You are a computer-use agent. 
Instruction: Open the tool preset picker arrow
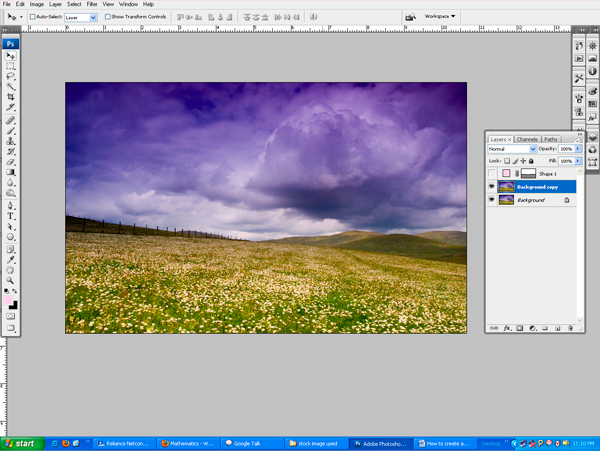[x=21, y=17]
